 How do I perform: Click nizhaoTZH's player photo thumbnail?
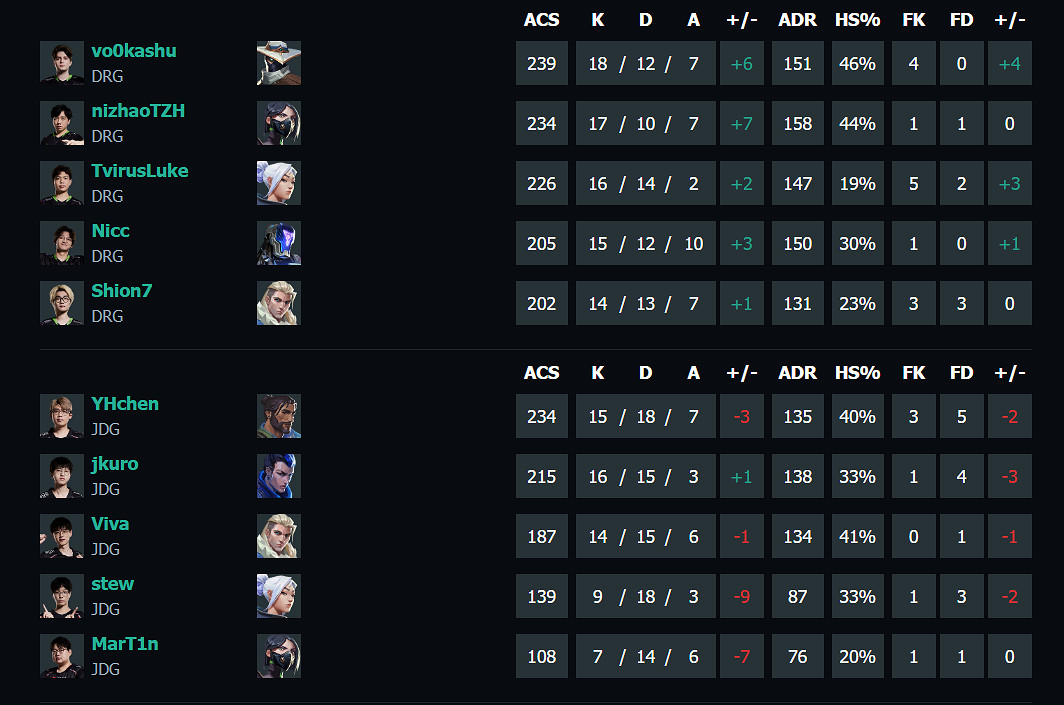62,123
